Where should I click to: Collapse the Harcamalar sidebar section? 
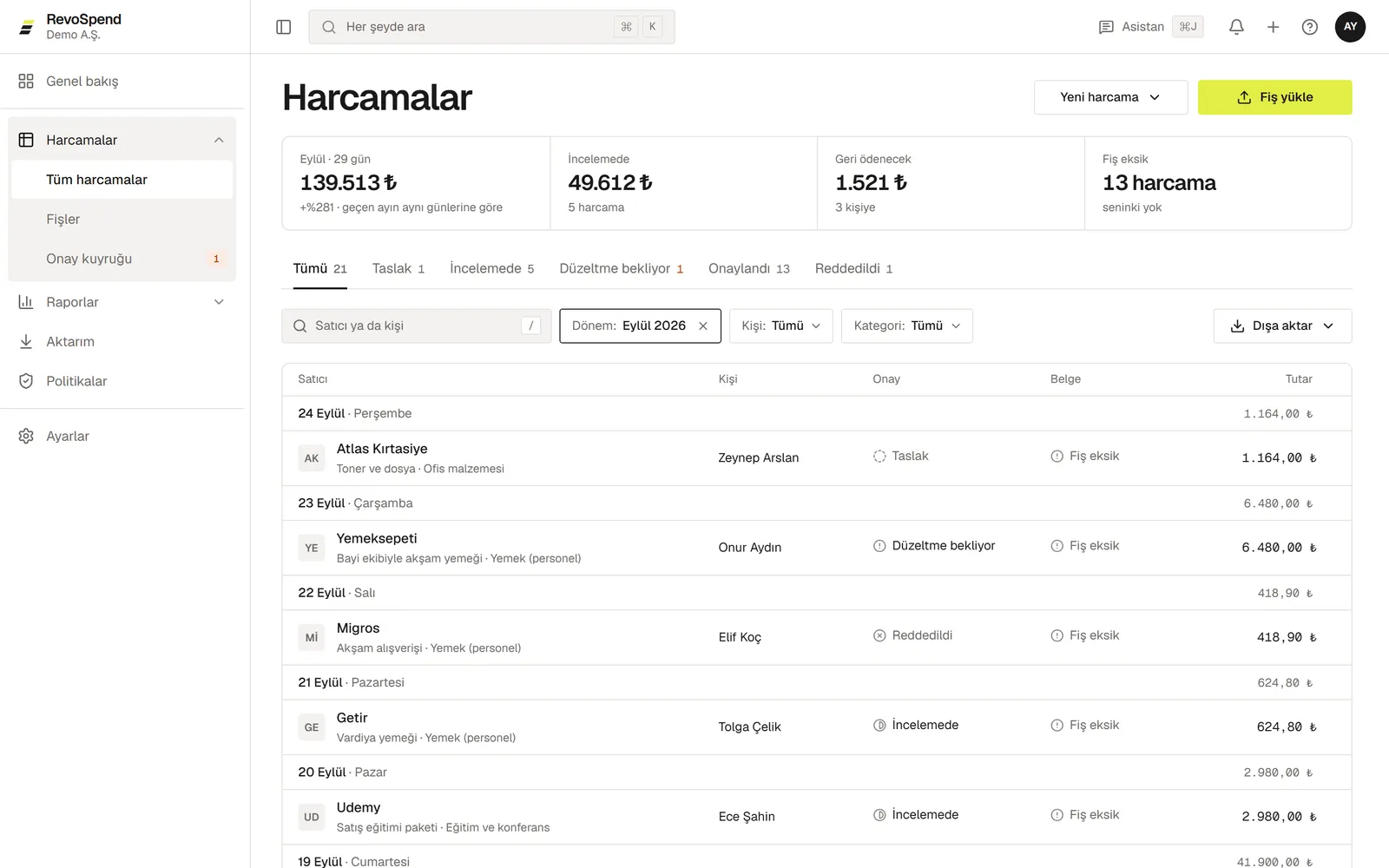click(x=219, y=140)
